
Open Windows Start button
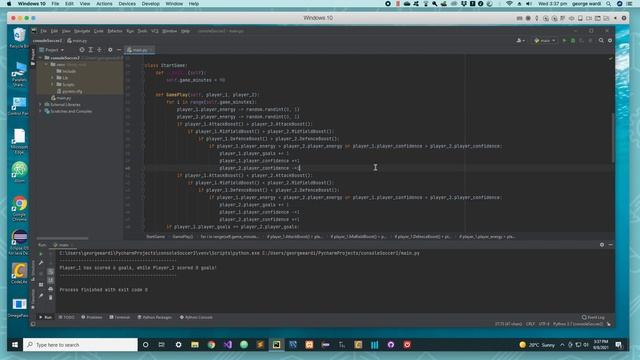pos(15,345)
